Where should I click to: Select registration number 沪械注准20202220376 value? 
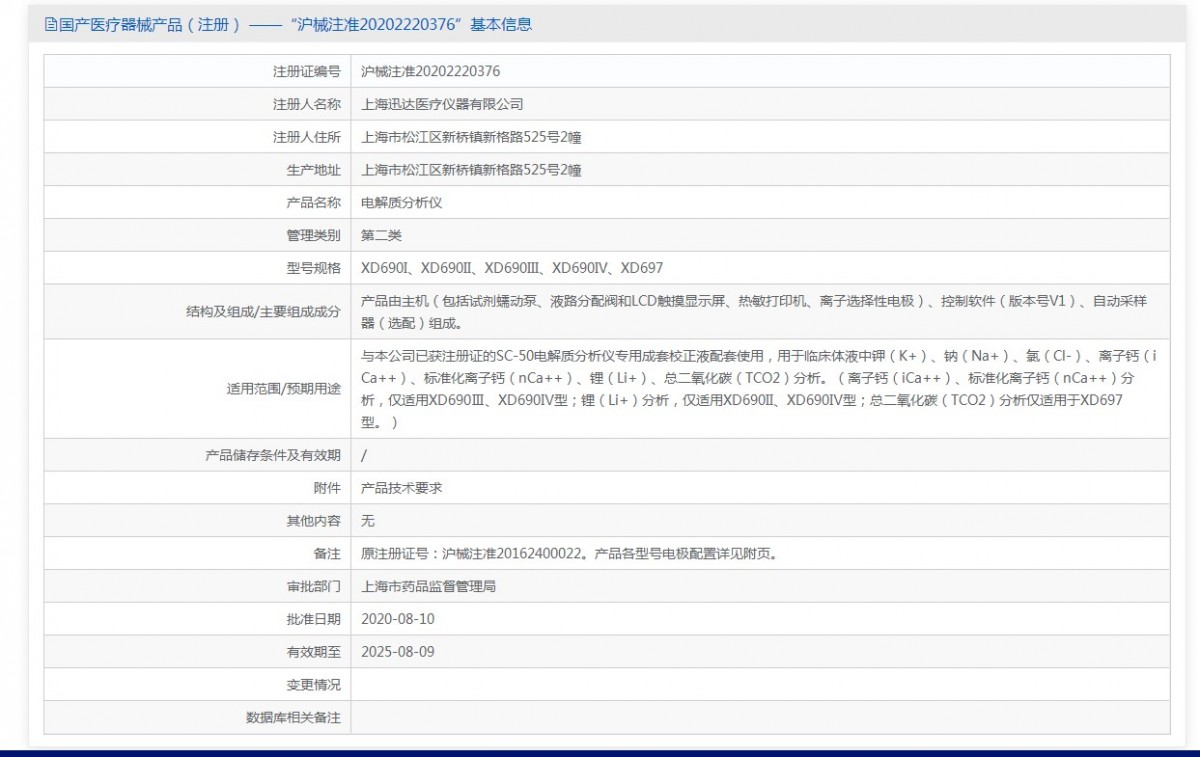pos(431,71)
